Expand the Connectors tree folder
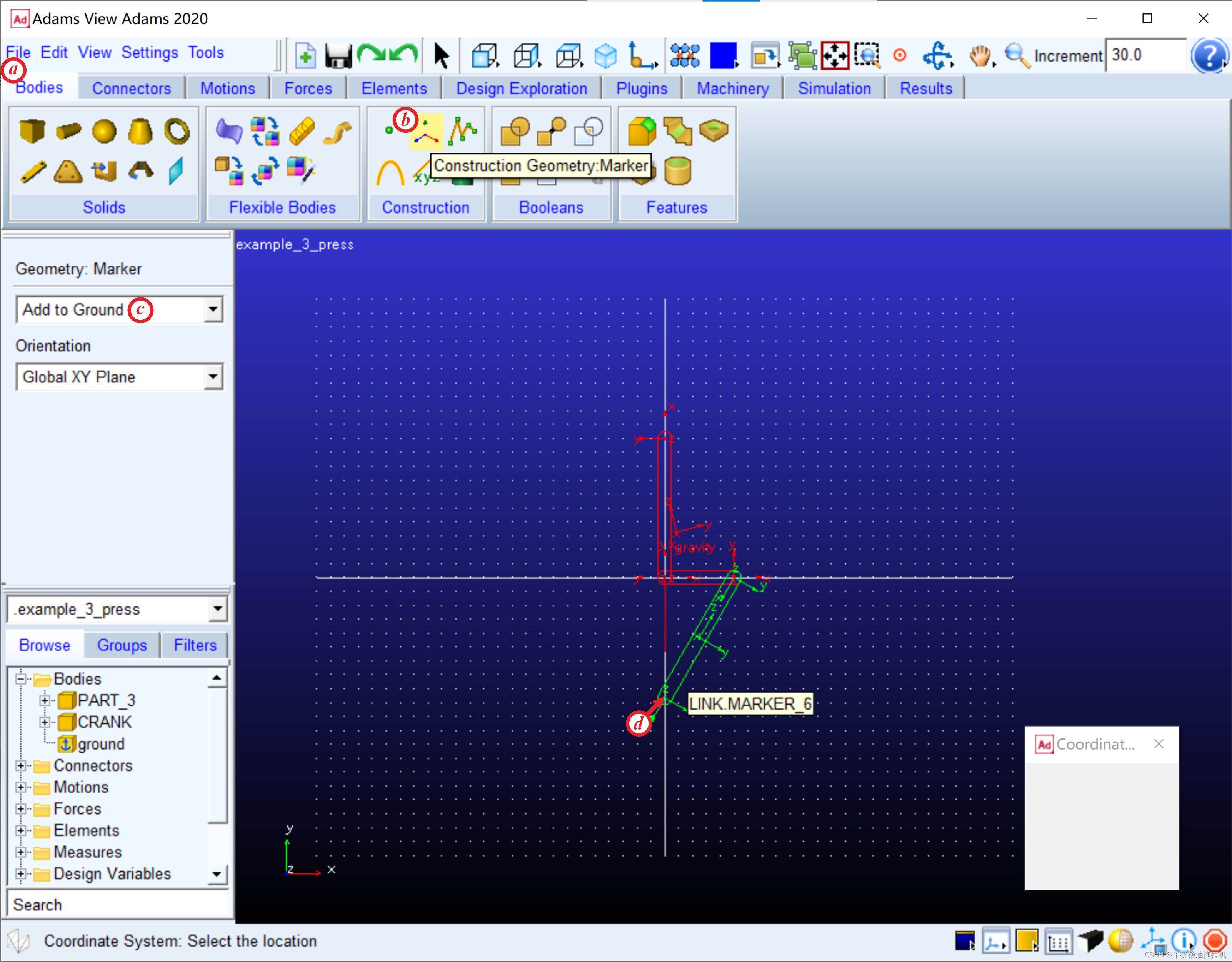The width and height of the screenshot is (1232, 962). [21, 766]
